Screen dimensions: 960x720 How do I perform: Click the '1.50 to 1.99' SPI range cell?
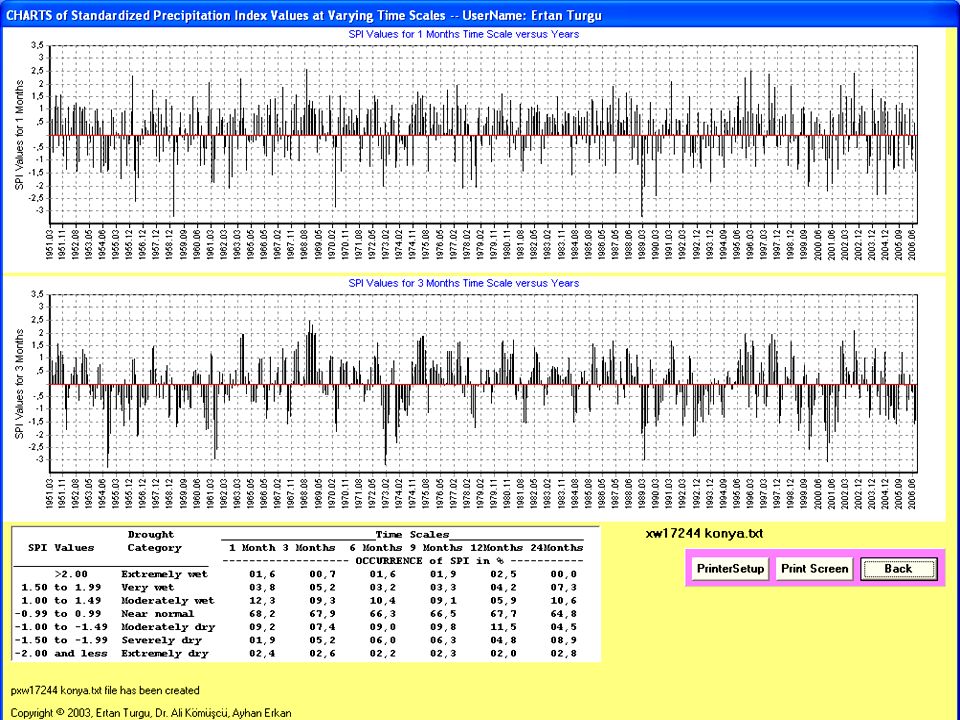click(61, 587)
